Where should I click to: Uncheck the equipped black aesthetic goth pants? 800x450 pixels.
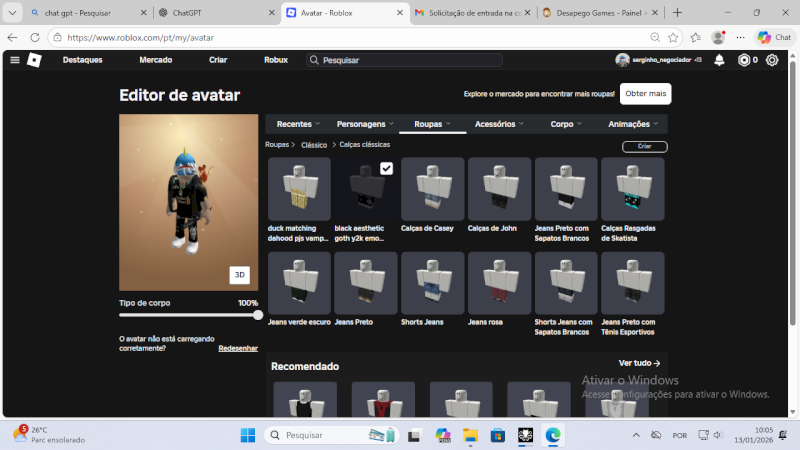[386, 169]
